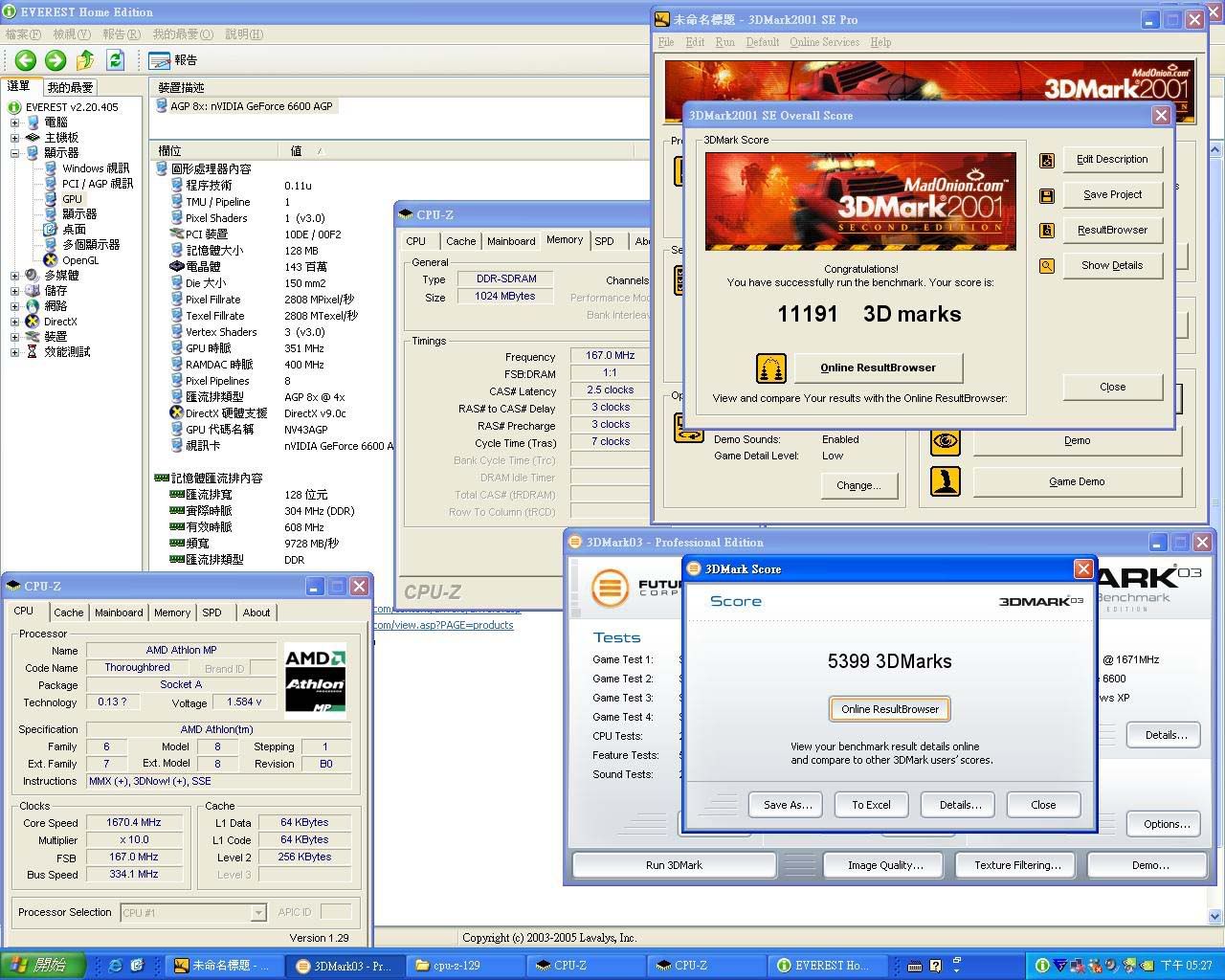The width and height of the screenshot is (1225, 980).
Task: Open the cpu-z-129 folder taskbar item
Action: 466,966
